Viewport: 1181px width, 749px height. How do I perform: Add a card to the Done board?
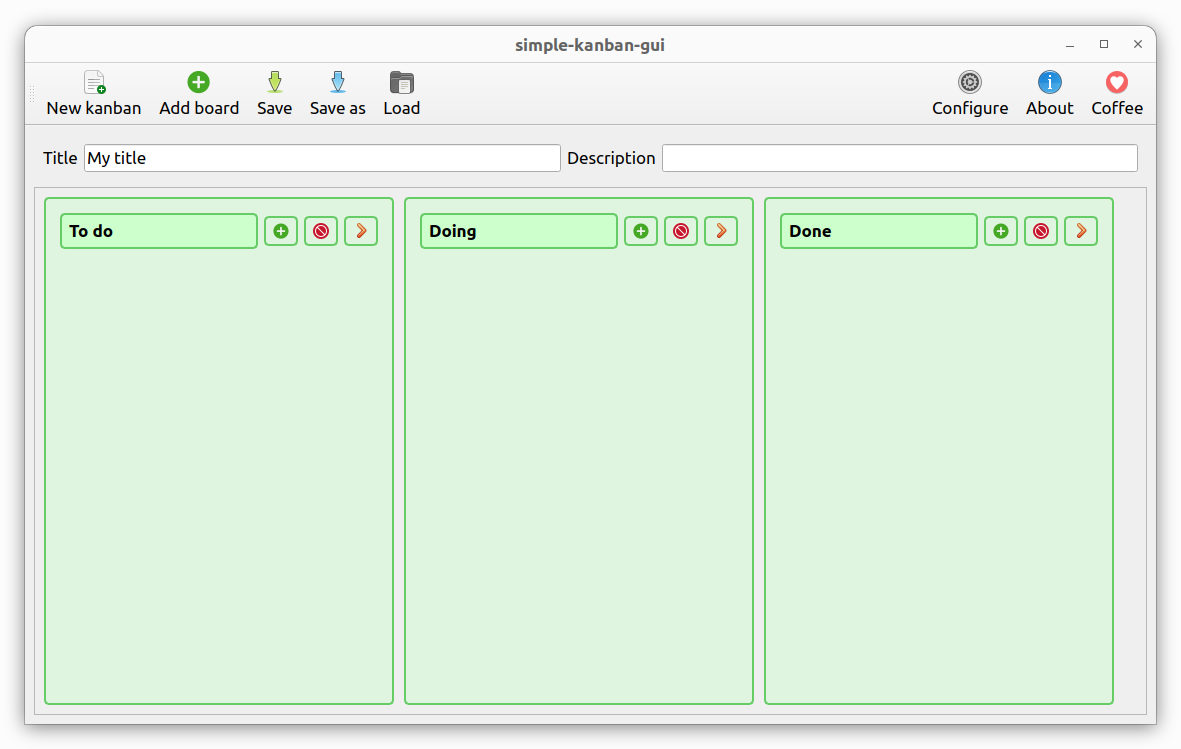(1001, 231)
